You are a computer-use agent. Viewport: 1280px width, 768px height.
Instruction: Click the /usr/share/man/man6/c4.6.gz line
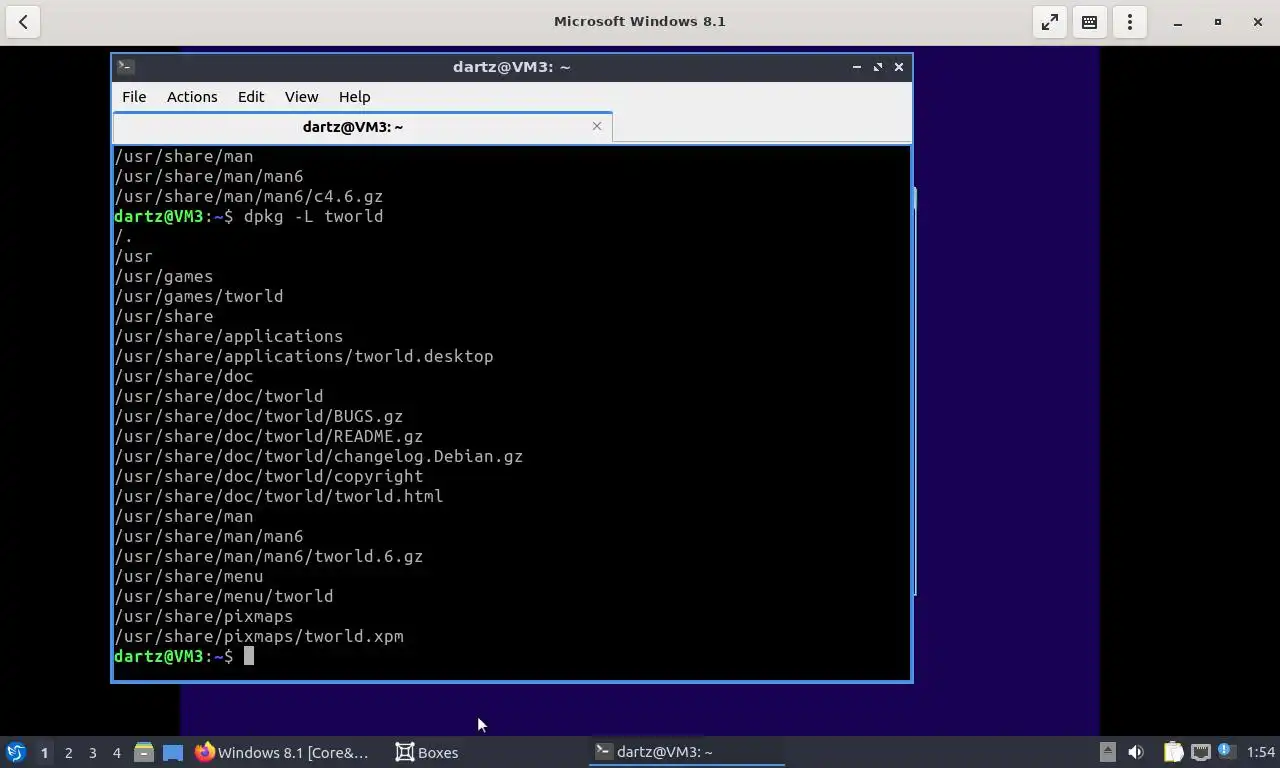(249, 196)
